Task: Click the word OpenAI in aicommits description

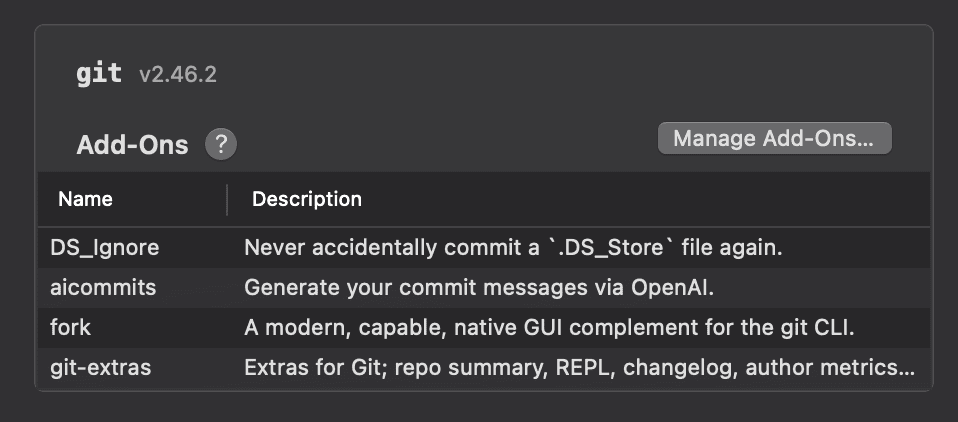Action: pos(670,287)
